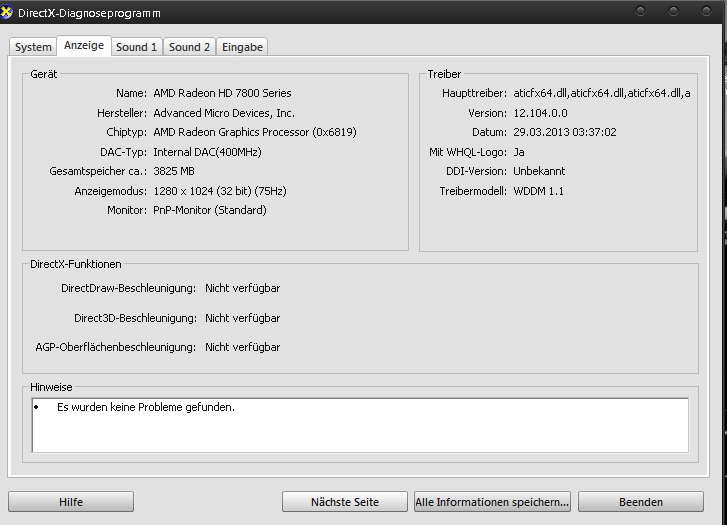Click DDI-Version value Unbekannt

pyautogui.click(x=539, y=171)
